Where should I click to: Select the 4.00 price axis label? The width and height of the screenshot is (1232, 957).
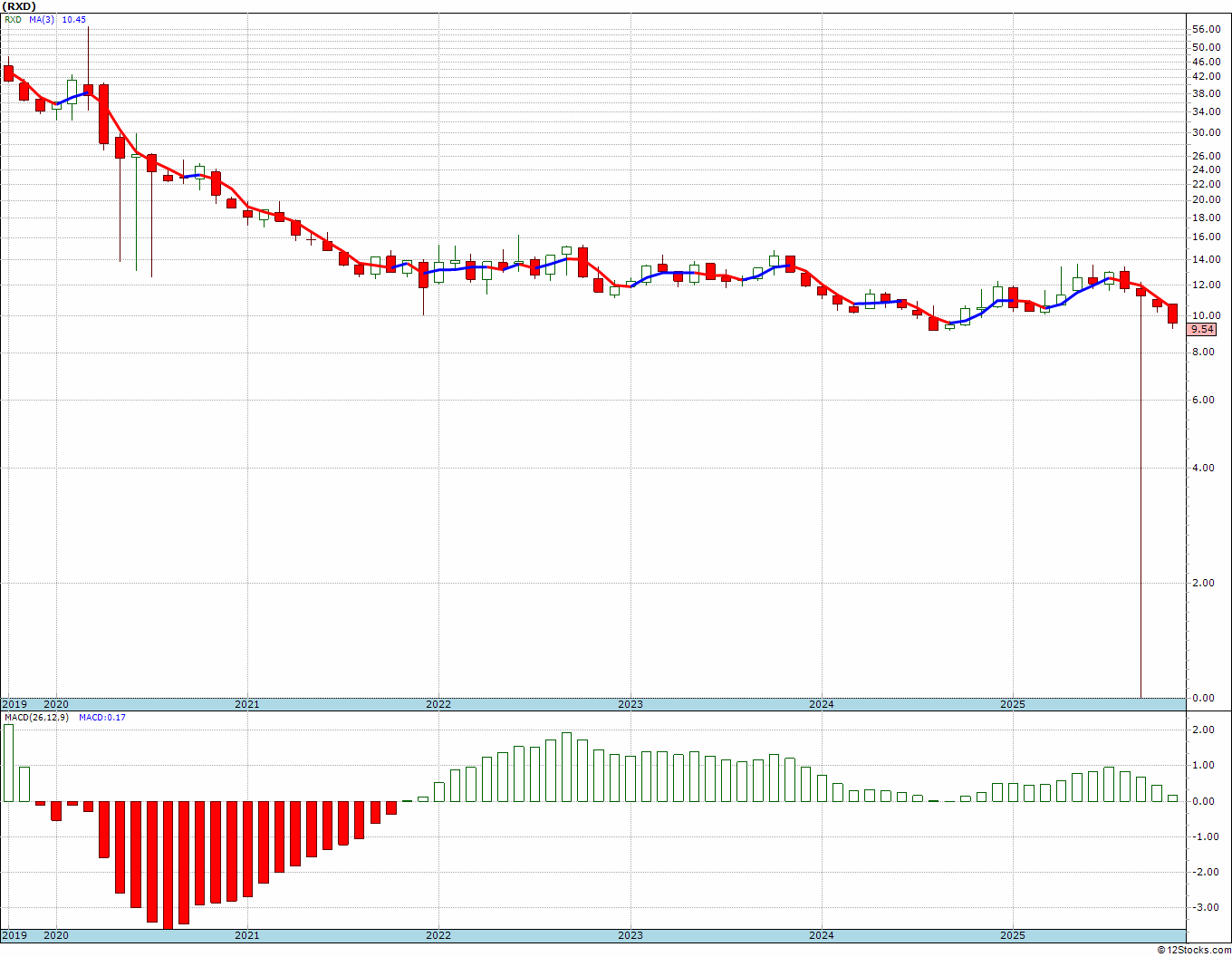pyautogui.click(x=1205, y=468)
